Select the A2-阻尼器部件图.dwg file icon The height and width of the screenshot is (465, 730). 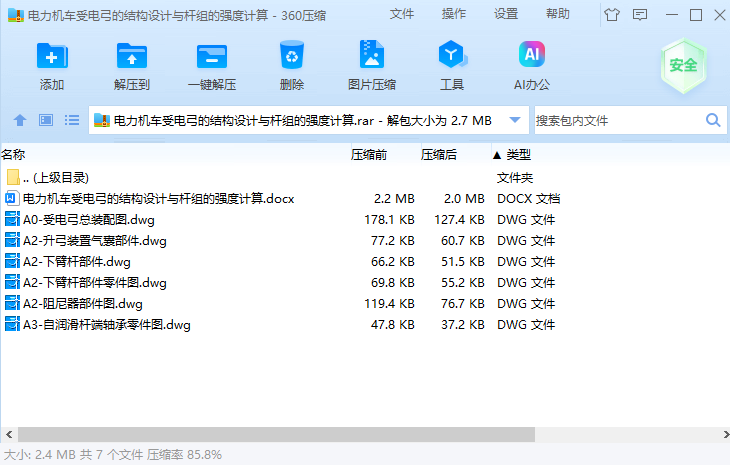[x=12, y=303]
